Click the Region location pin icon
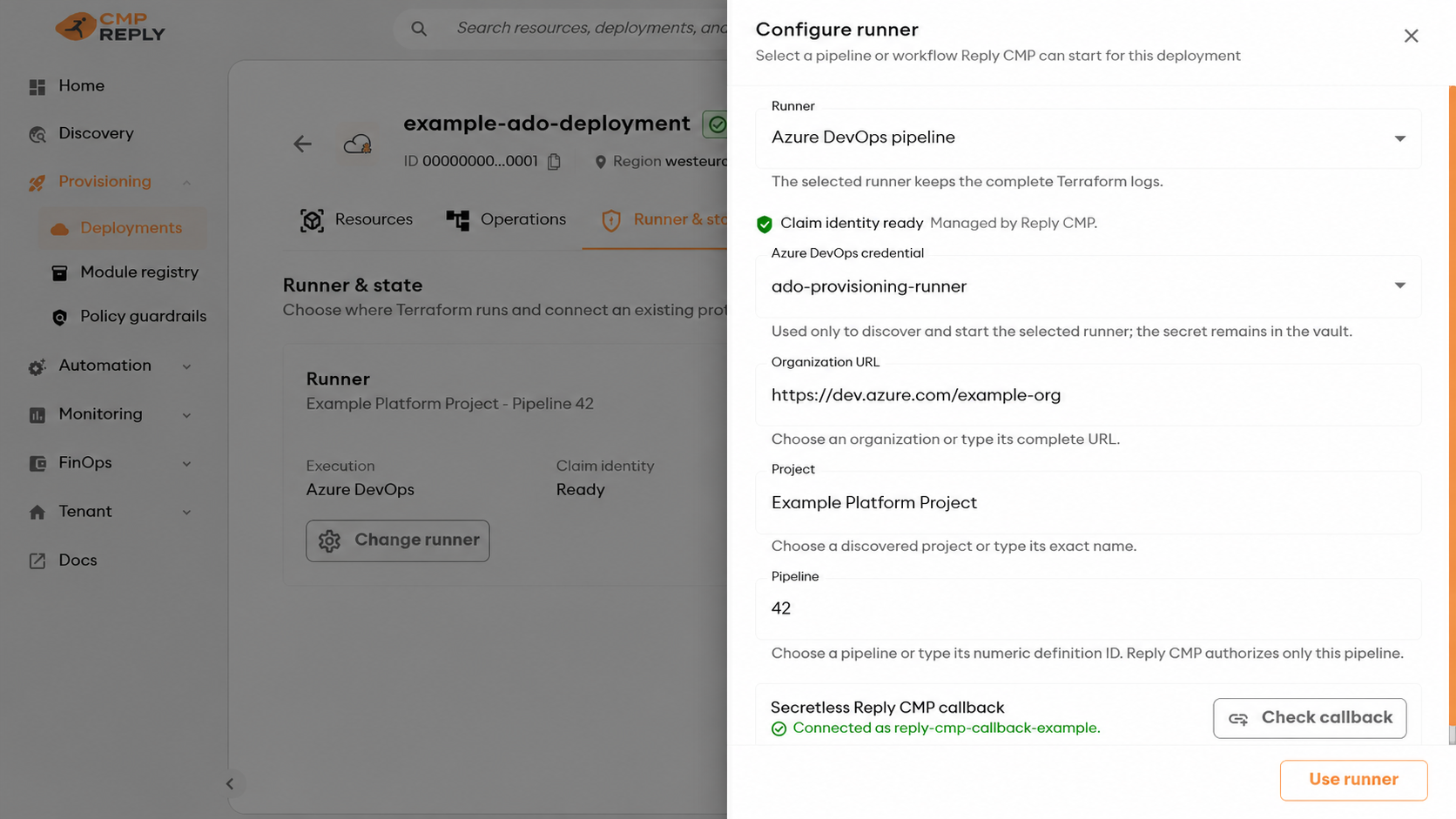1456x819 pixels. coord(600,162)
